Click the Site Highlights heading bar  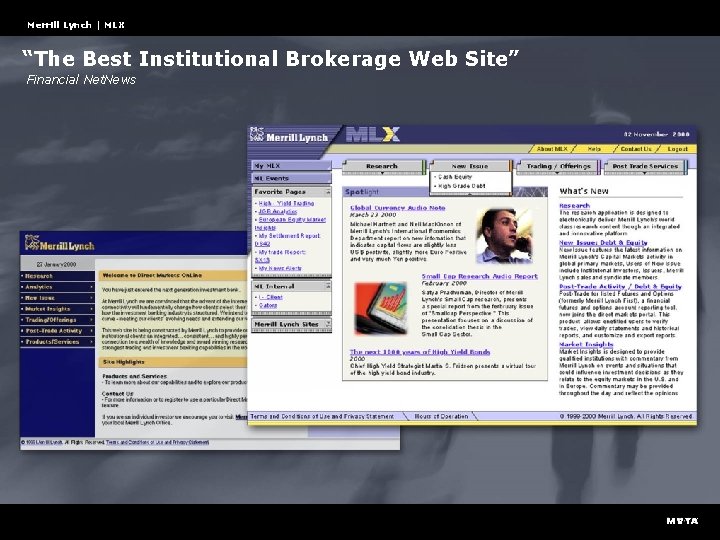[x=173, y=362]
